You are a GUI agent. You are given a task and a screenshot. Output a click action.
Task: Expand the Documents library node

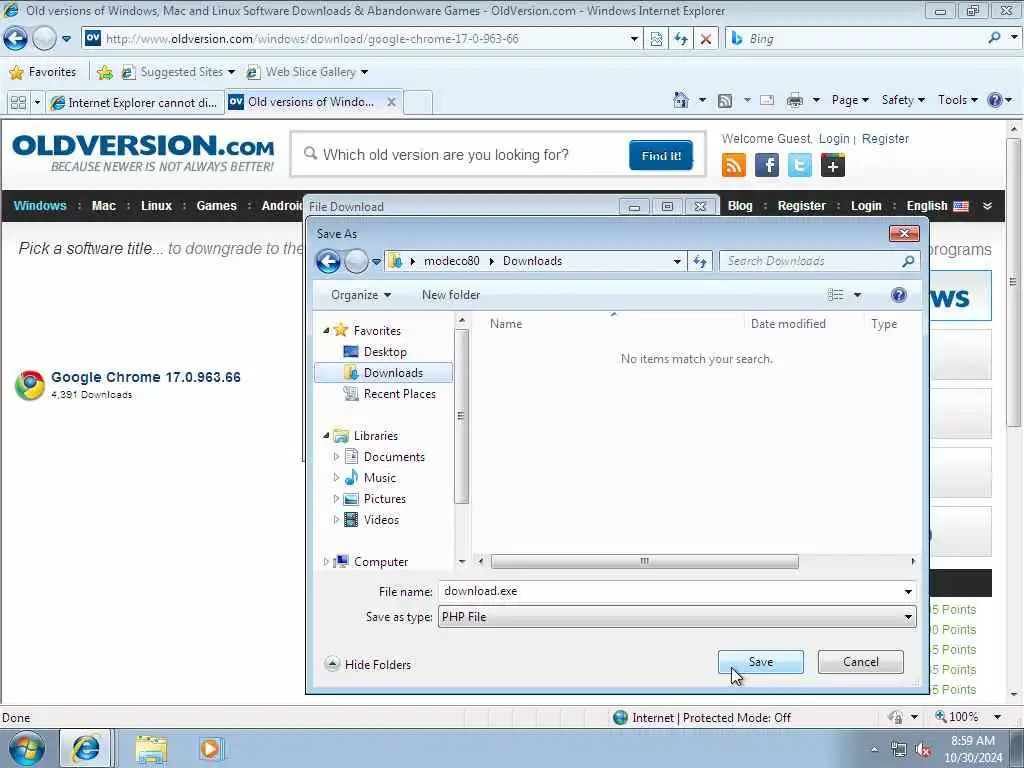pyautogui.click(x=336, y=456)
